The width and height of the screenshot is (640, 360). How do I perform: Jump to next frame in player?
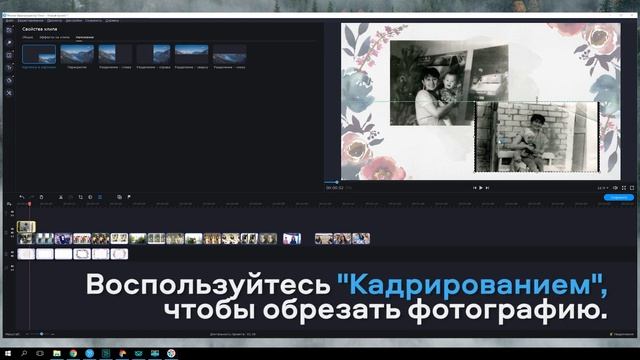[x=487, y=188]
